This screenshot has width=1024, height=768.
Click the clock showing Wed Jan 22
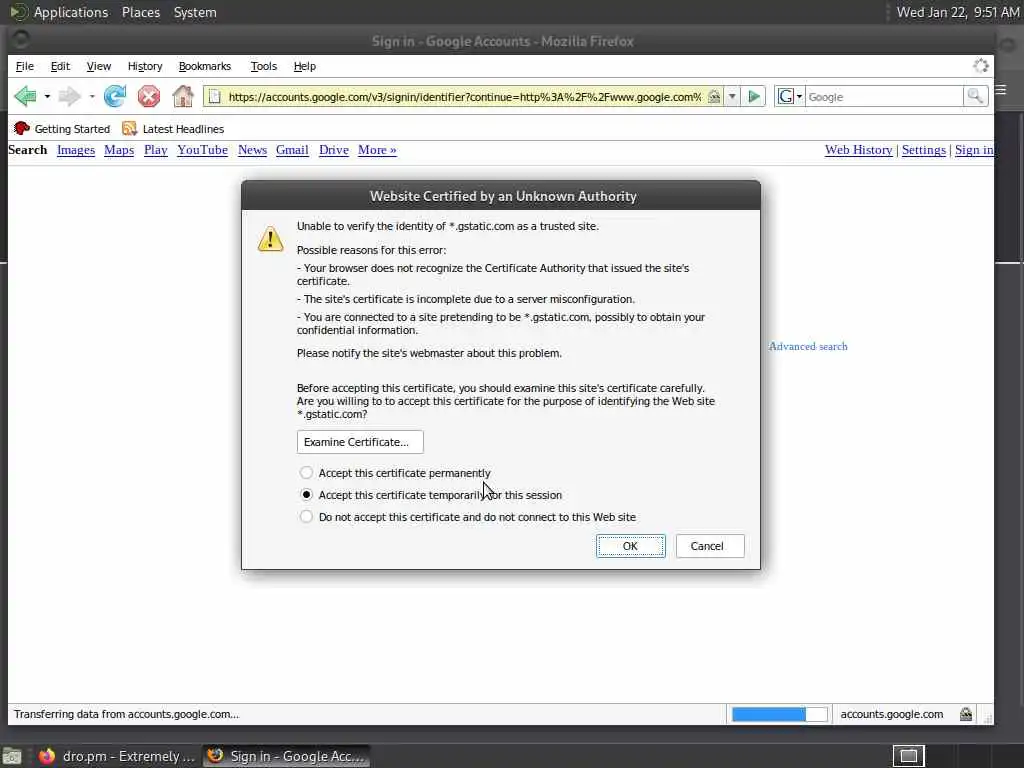[957, 12]
